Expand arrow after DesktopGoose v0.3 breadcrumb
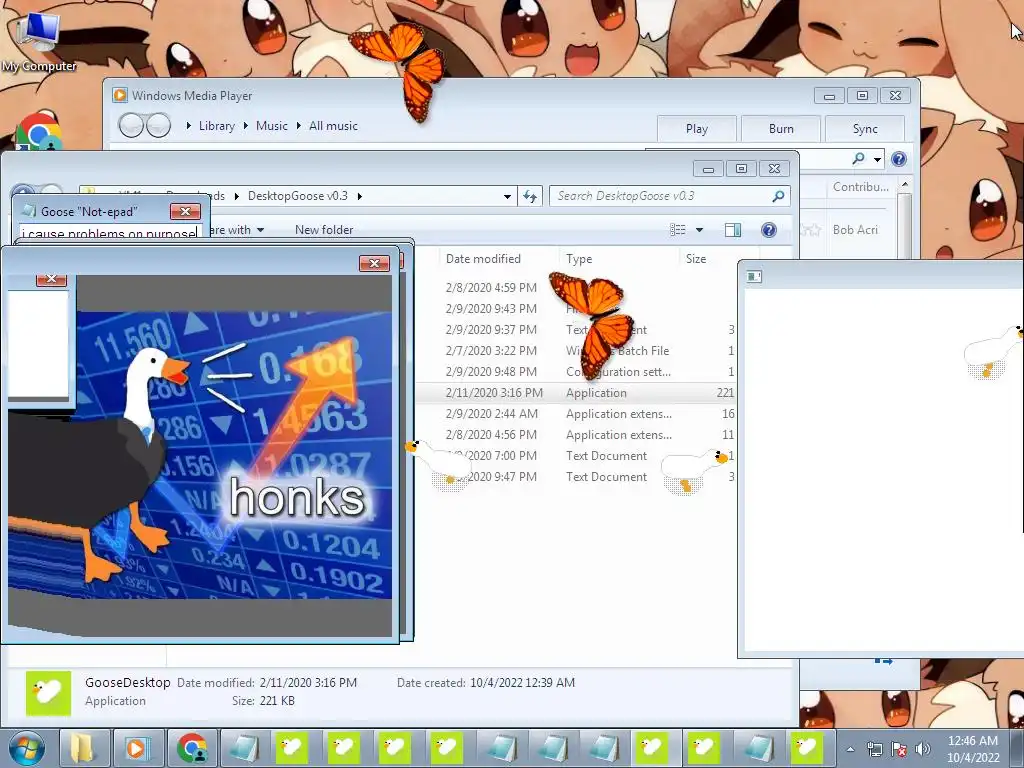The width and height of the screenshot is (1024, 768). click(360, 196)
